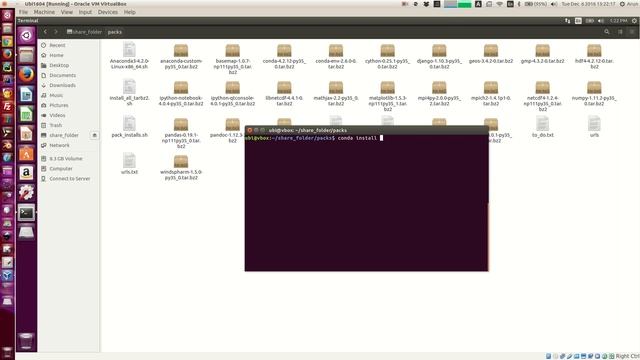Screen dimensions: 640x360
Task: Open the guest session gear menu
Action: [634, 20]
